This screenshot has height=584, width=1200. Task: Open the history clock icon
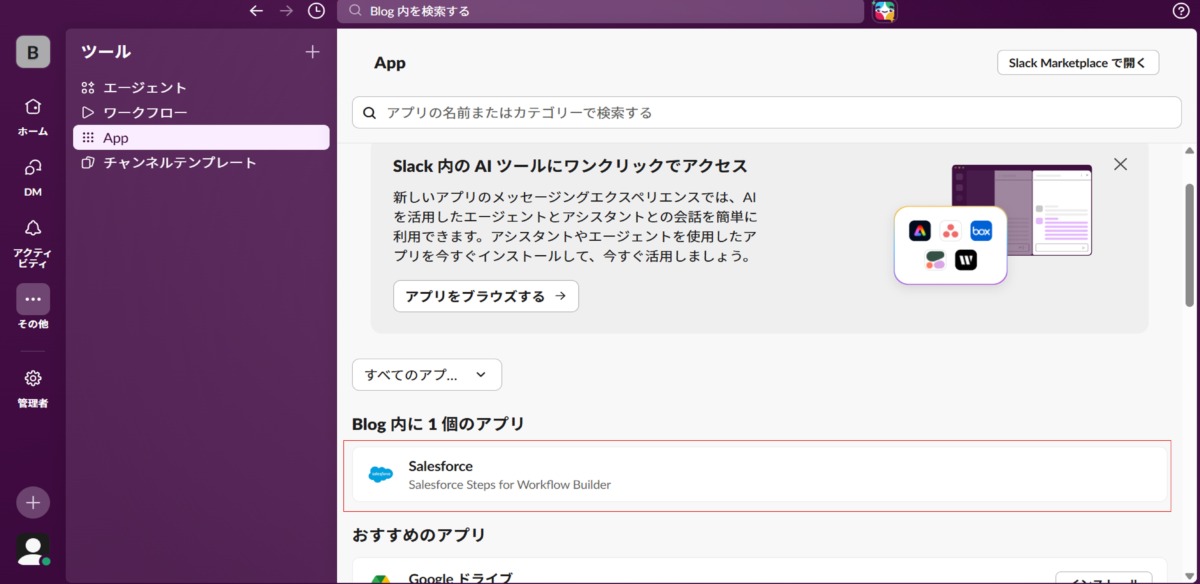tap(316, 11)
